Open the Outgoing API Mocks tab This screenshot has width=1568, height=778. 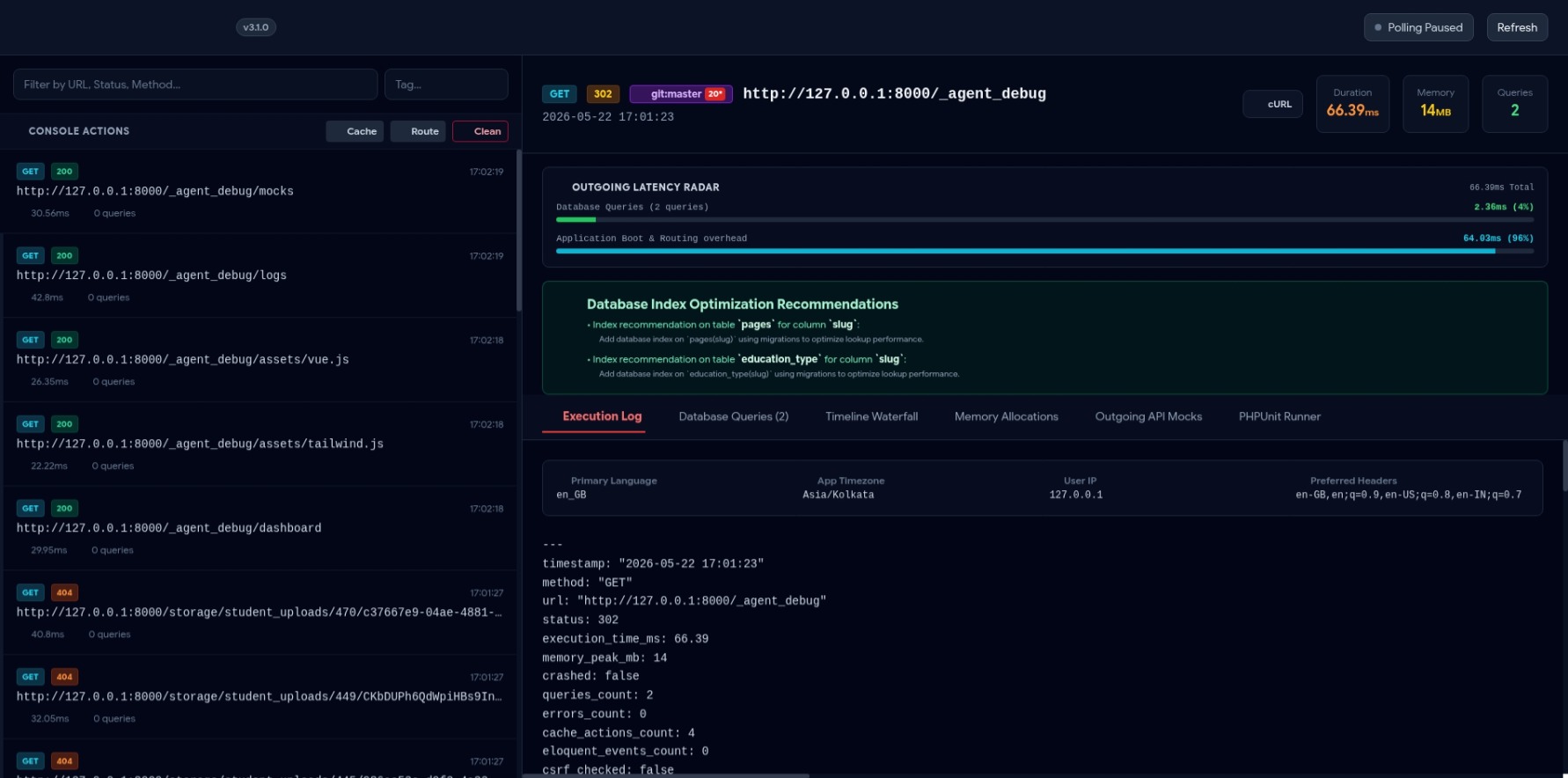(x=1148, y=416)
